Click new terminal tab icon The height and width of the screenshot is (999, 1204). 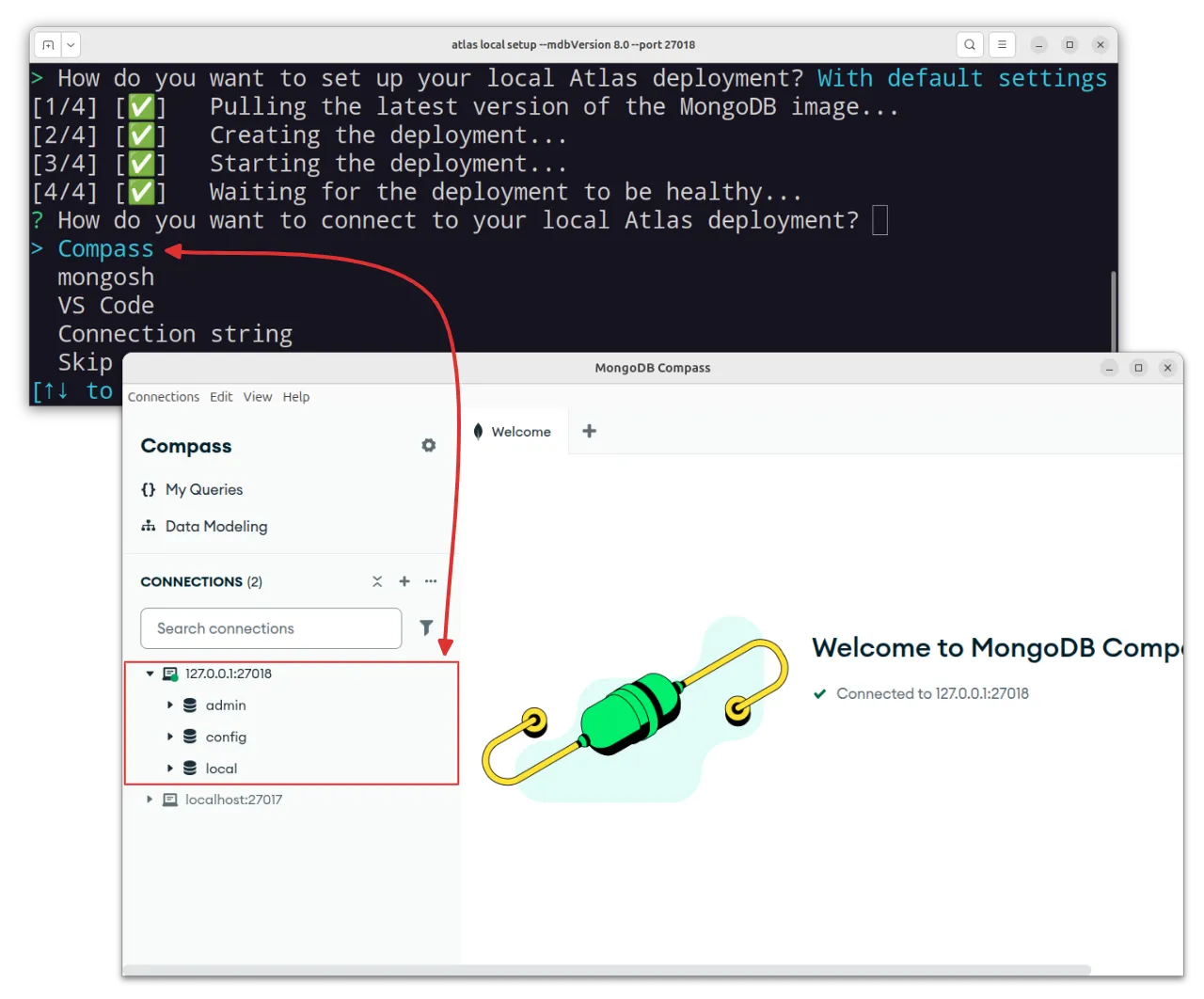(48, 44)
